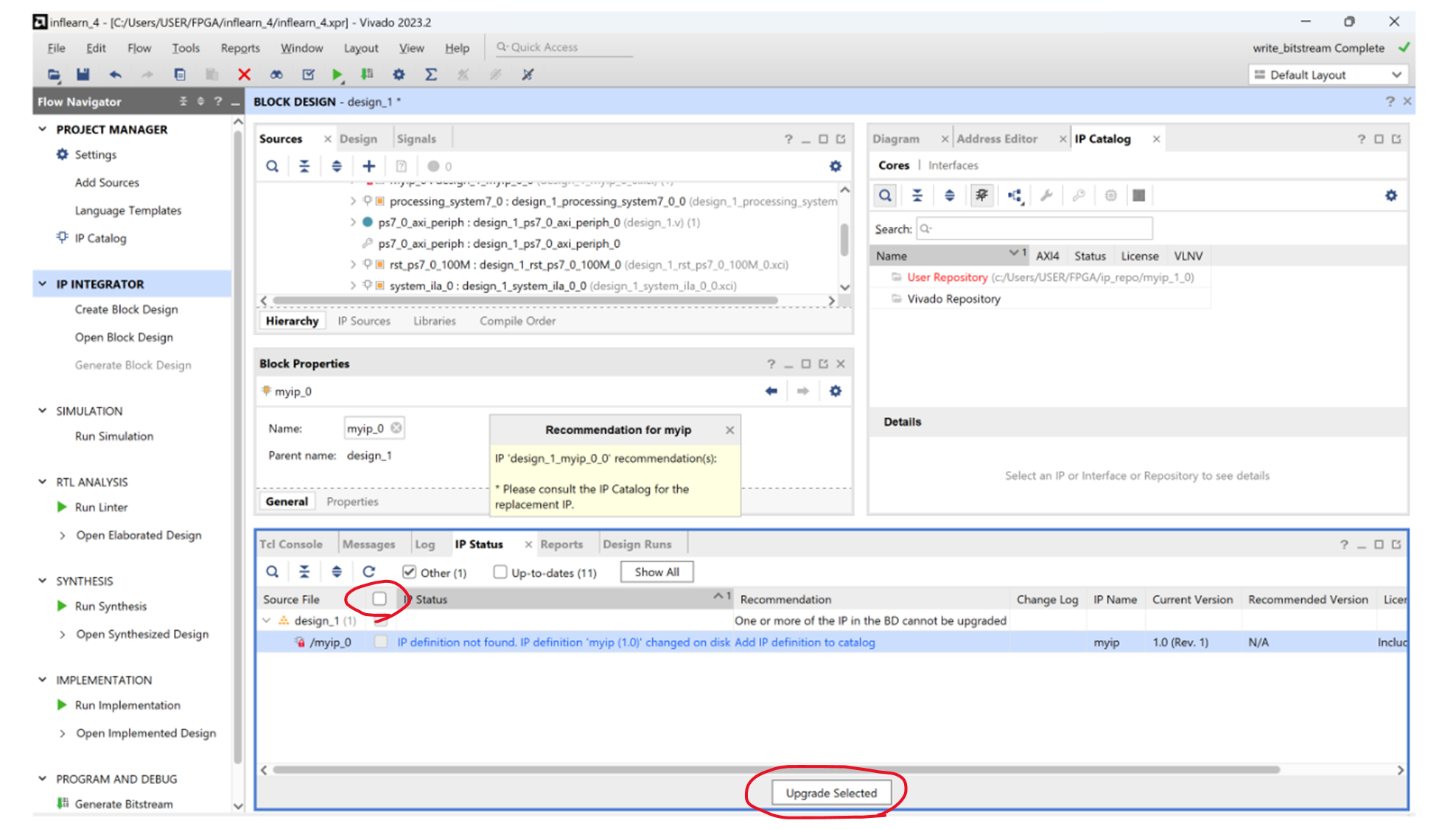
Task: Check the select-all box in header
Action: pyautogui.click(x=379, y=598)
